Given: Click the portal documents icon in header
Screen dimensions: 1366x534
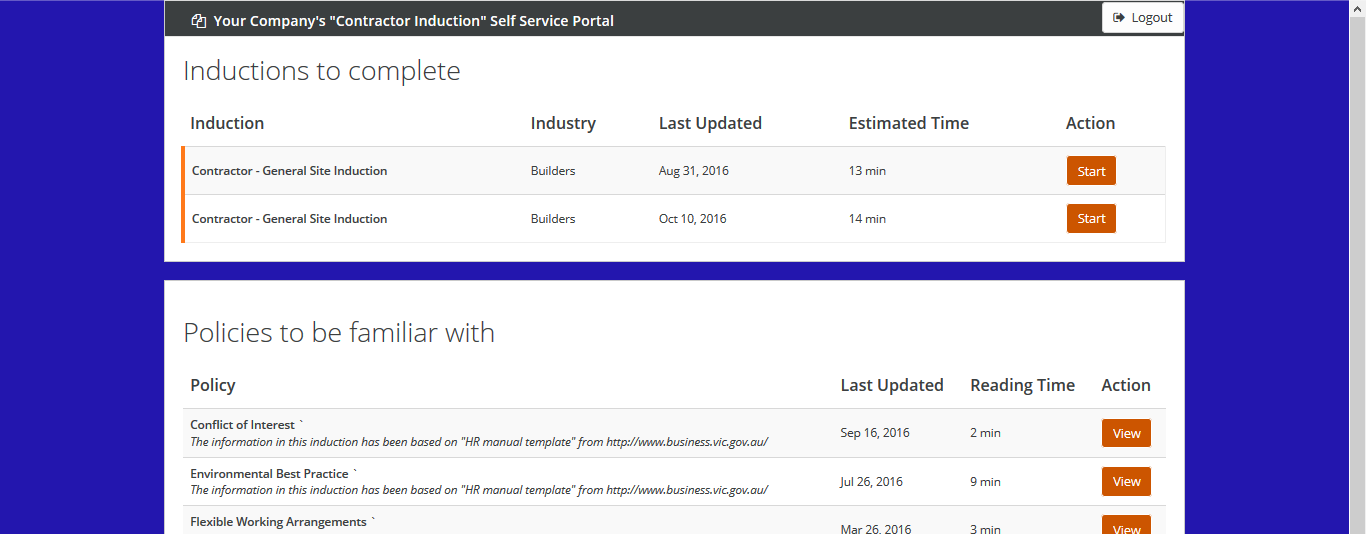Looking at the screenshot, I should (x=199, y=21).
